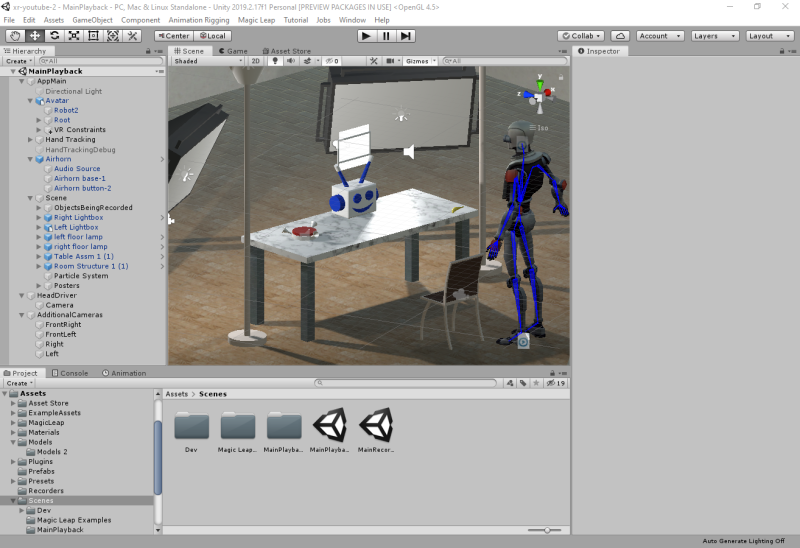800x548 pixels.
Task: Switch to the Asset Store tab
Action: (286, 51)
